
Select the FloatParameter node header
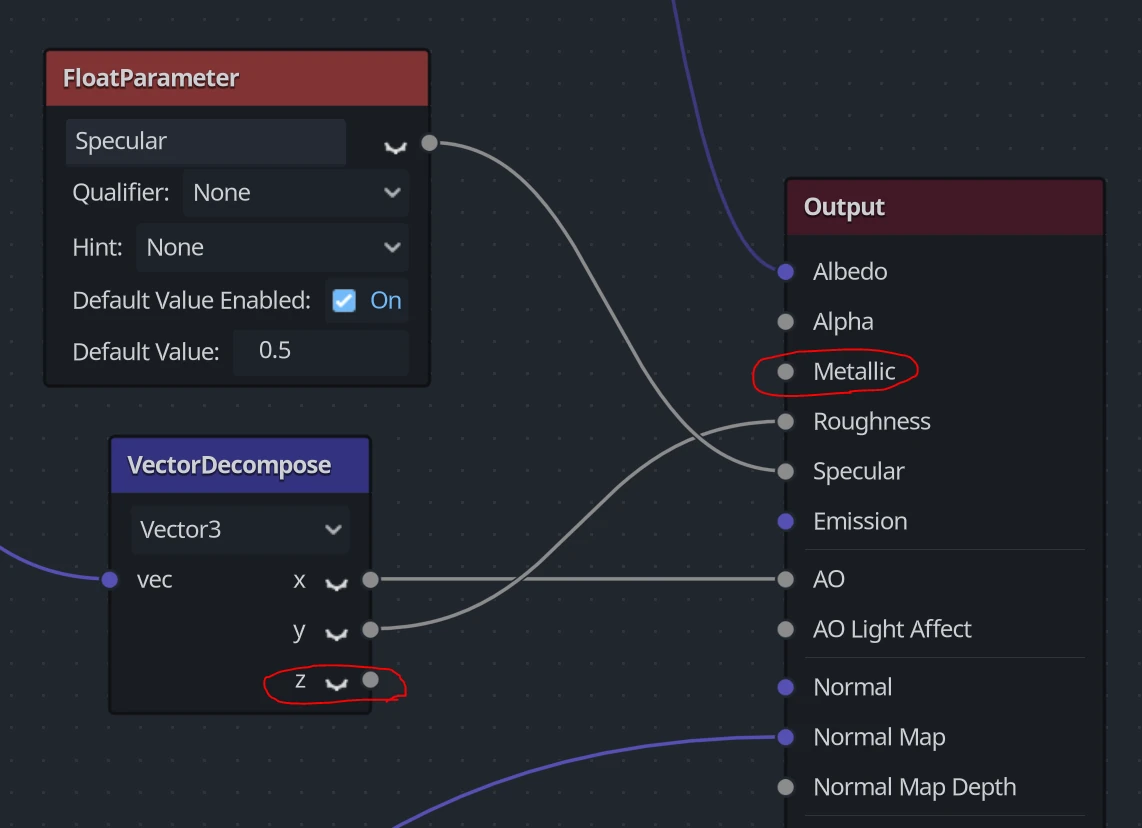(236, 77)
